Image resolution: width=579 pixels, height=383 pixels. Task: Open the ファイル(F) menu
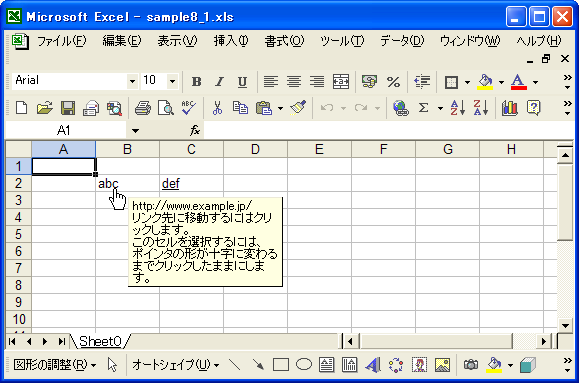(61, 41)
